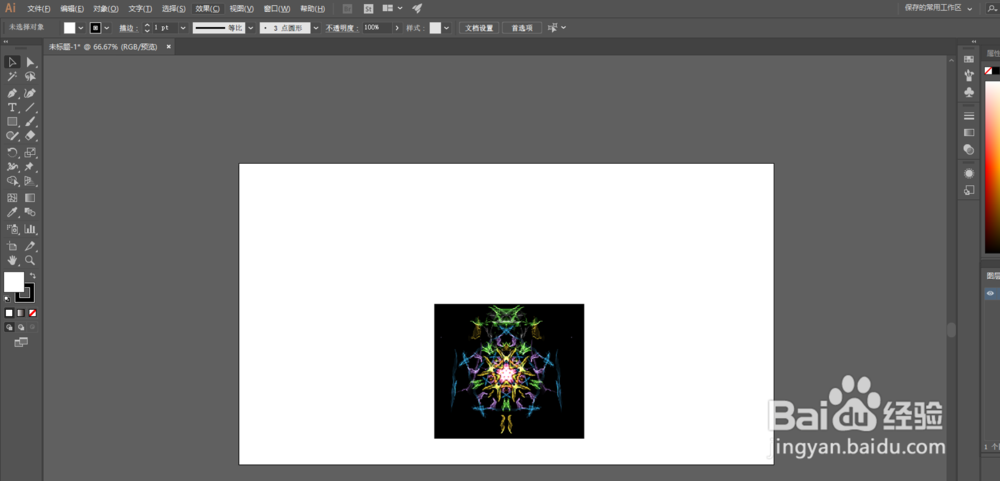Select the Curvature tool

30,93
